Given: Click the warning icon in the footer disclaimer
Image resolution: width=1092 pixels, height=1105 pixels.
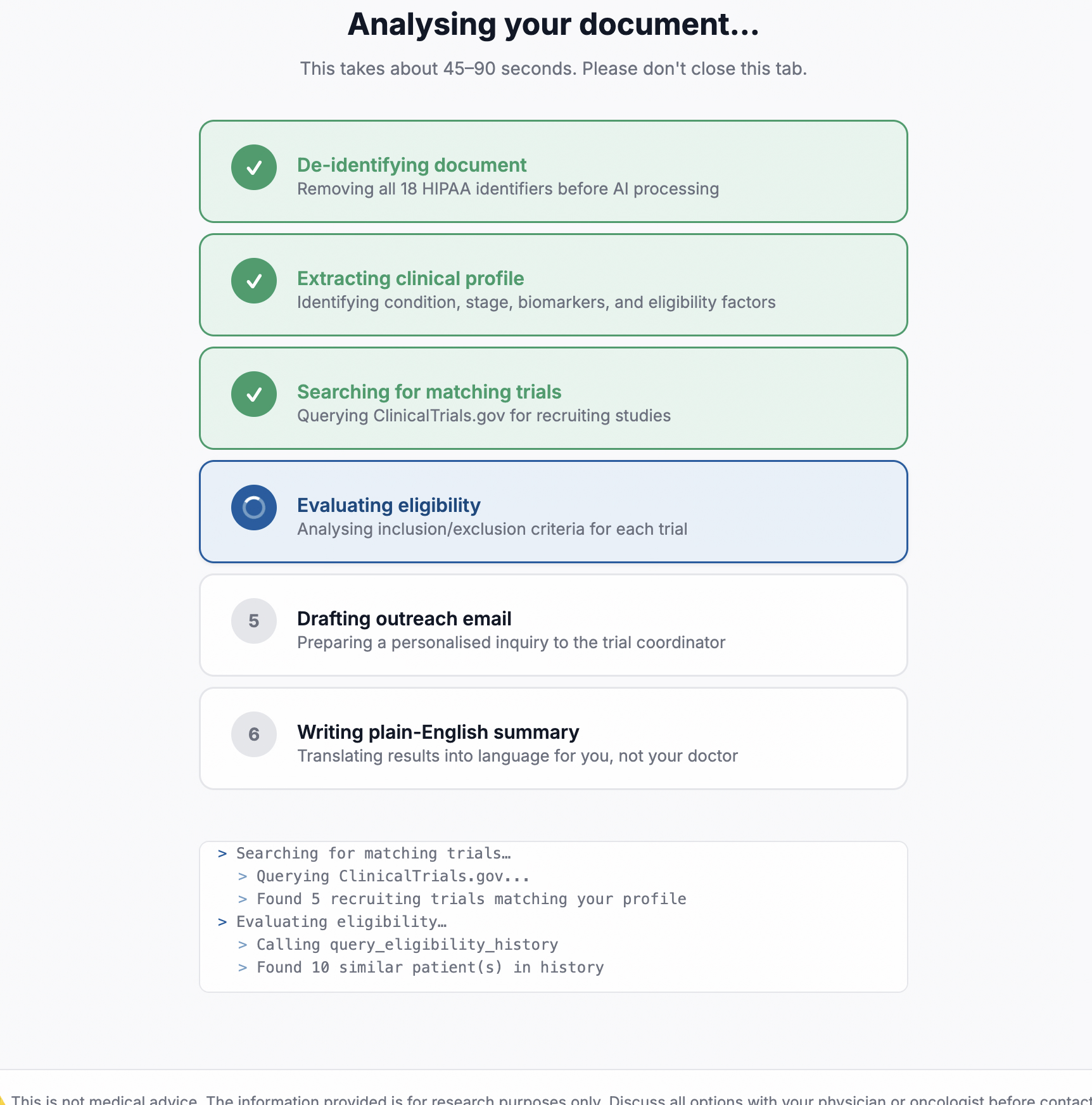Looking at the screenshot, I should click(x=2, y=1100).
